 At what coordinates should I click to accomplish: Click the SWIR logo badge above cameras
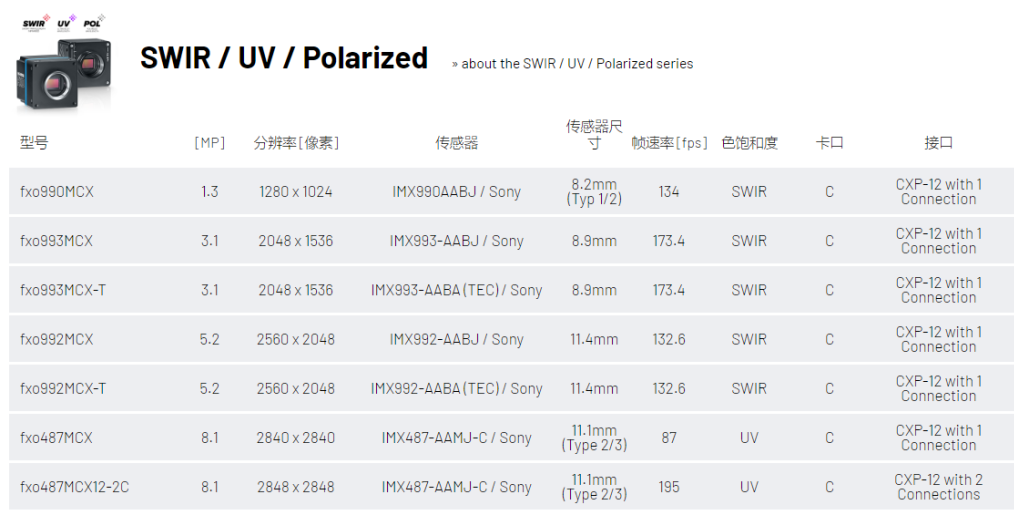(36, 23)
